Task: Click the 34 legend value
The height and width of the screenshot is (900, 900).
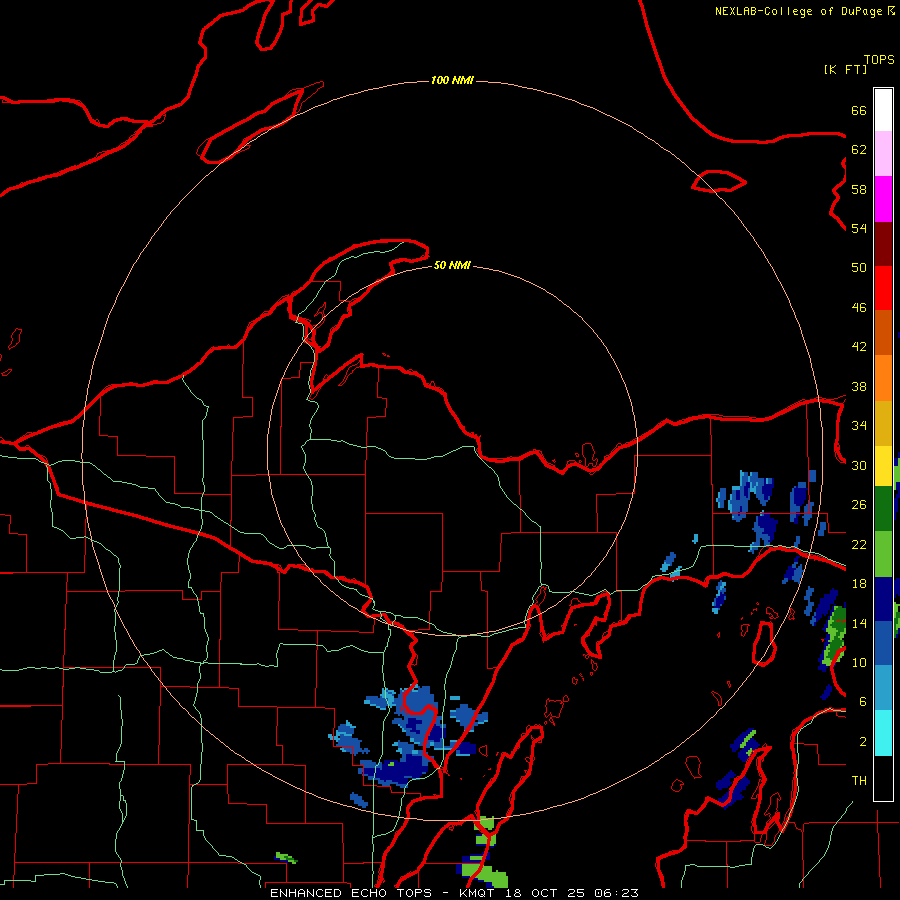Action: (859, 426)
